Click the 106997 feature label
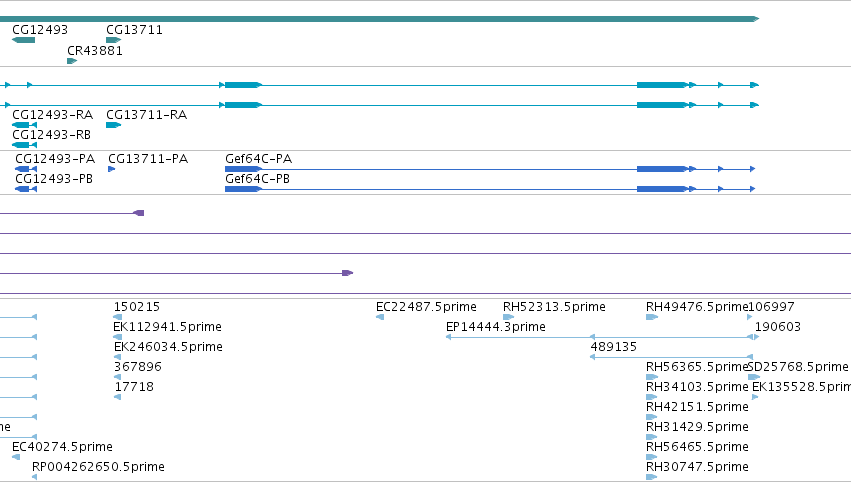The height and width of the screenshot is (482, 851). pos(771,307)
